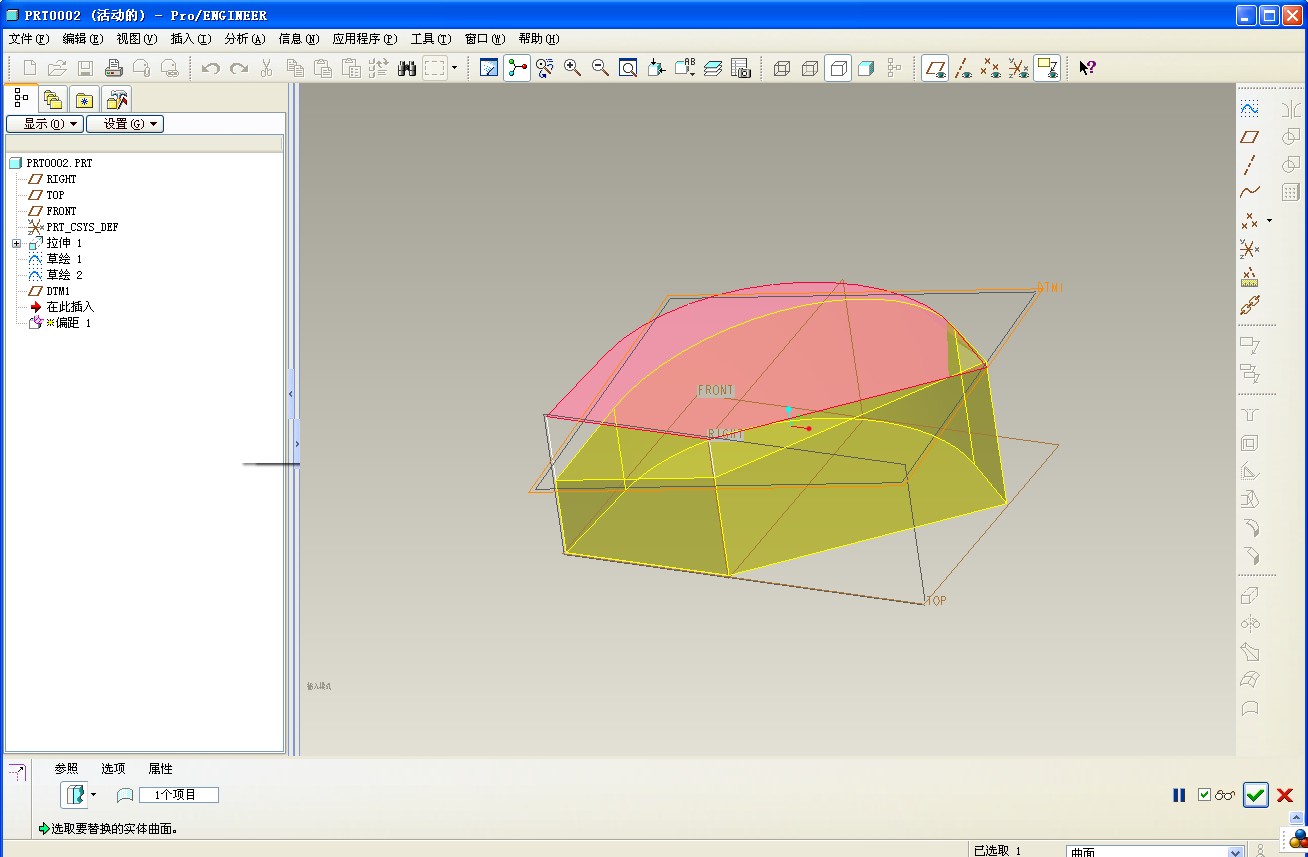Toggle datum axes display

(x=963, y=68)
